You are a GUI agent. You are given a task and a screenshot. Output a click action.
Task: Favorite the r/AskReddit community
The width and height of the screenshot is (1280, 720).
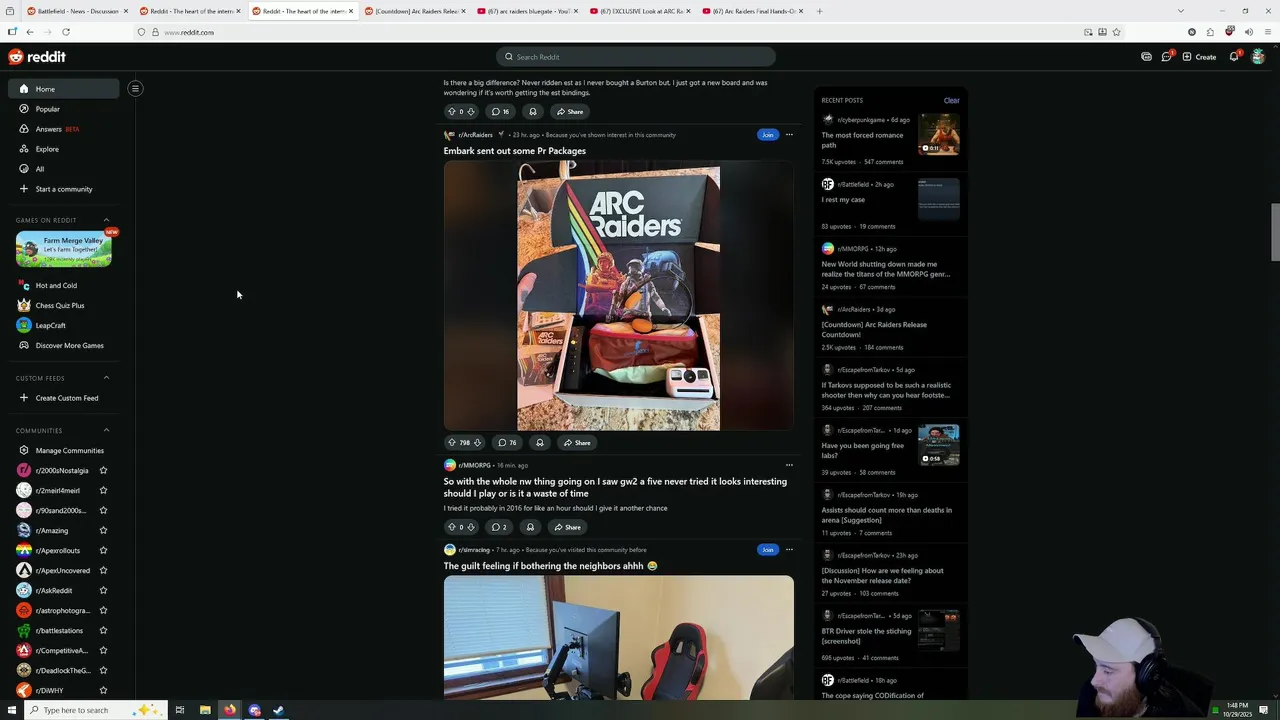[x=103, y=590]
